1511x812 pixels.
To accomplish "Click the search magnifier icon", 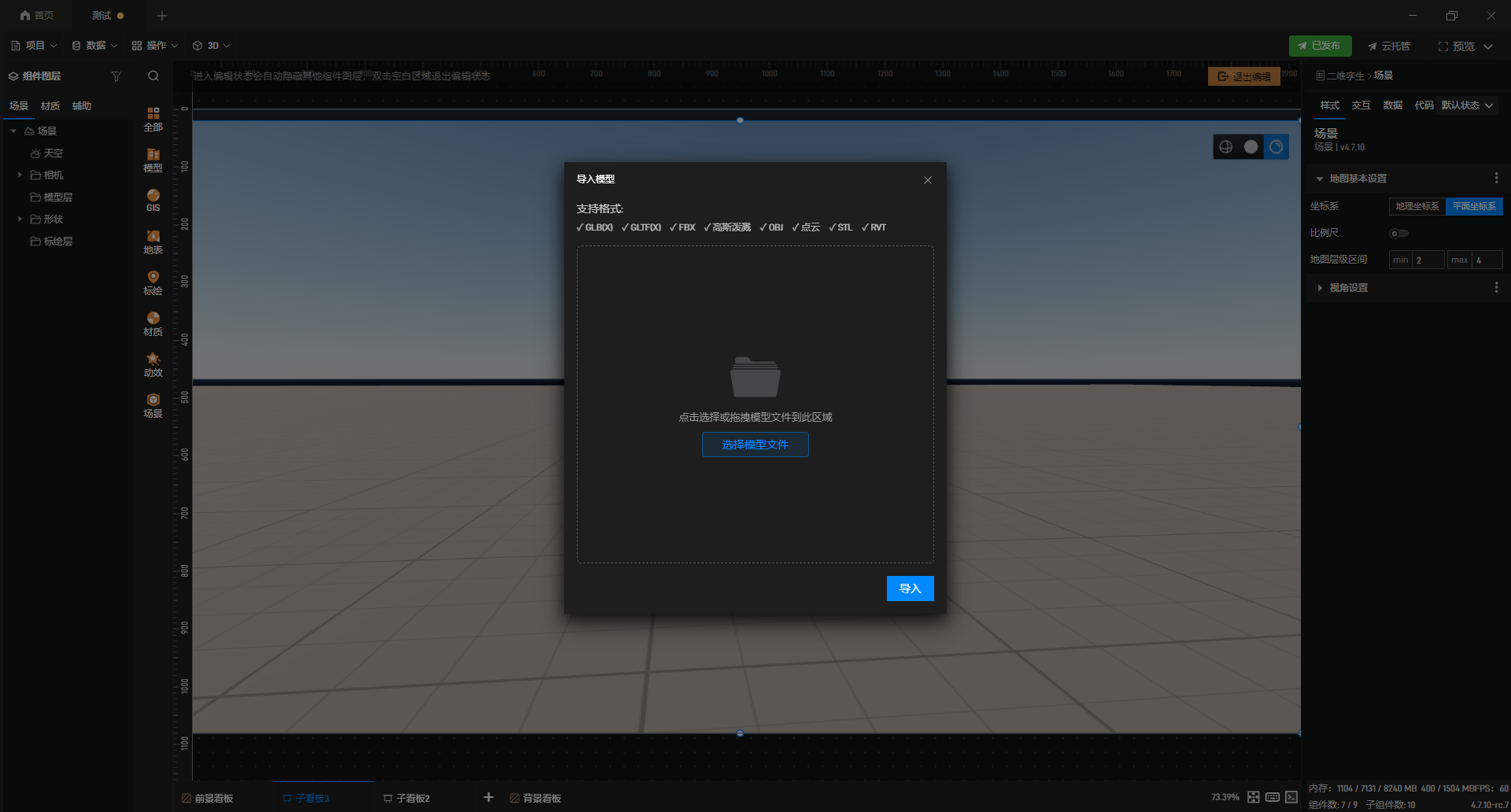I will click(x=153, y=76).
